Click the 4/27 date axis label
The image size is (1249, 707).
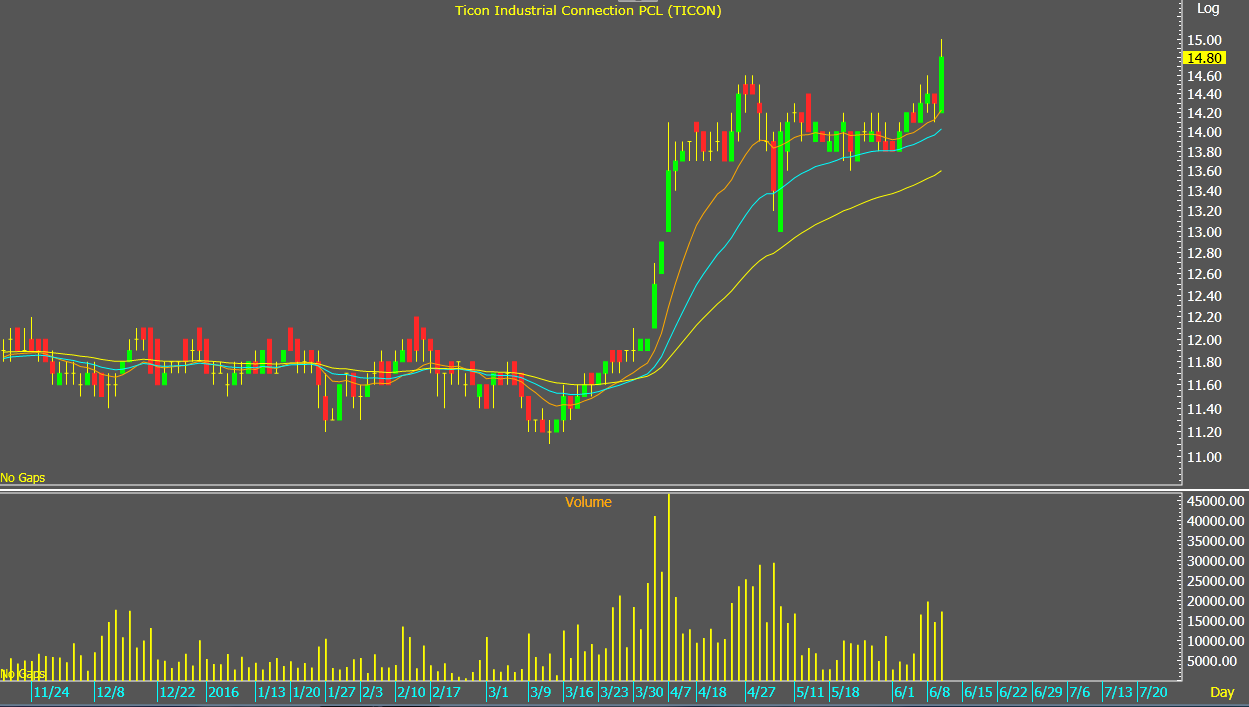[763, 692]
